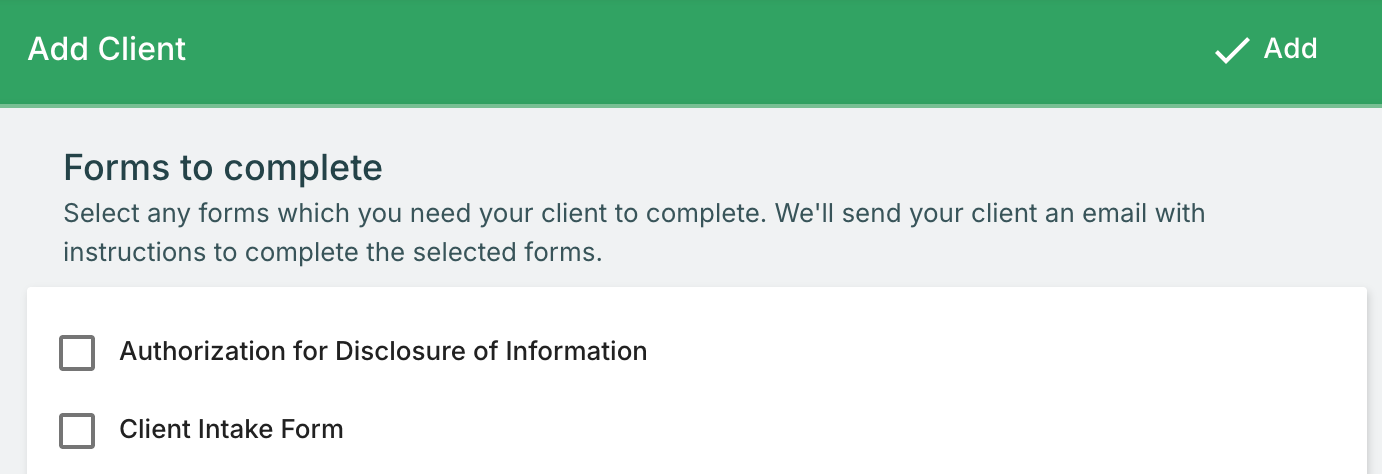Click the Forms to complete heading
Image resolution: width=1382 pixels, height=474 pixels.
click(223, 168)
